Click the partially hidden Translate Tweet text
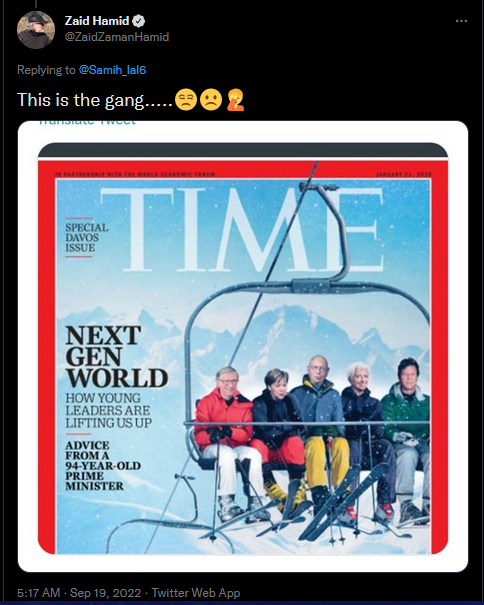Image resolution: width=484 pixels, height=605 pixels. point(87,123)
